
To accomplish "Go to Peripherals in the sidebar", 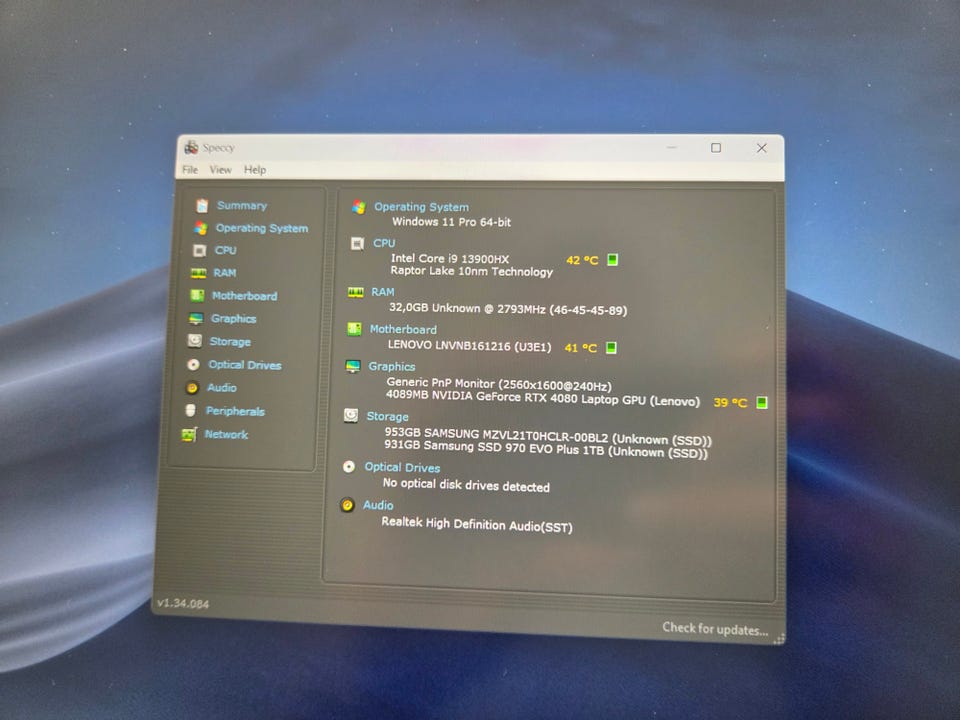I will click(235, 411).
